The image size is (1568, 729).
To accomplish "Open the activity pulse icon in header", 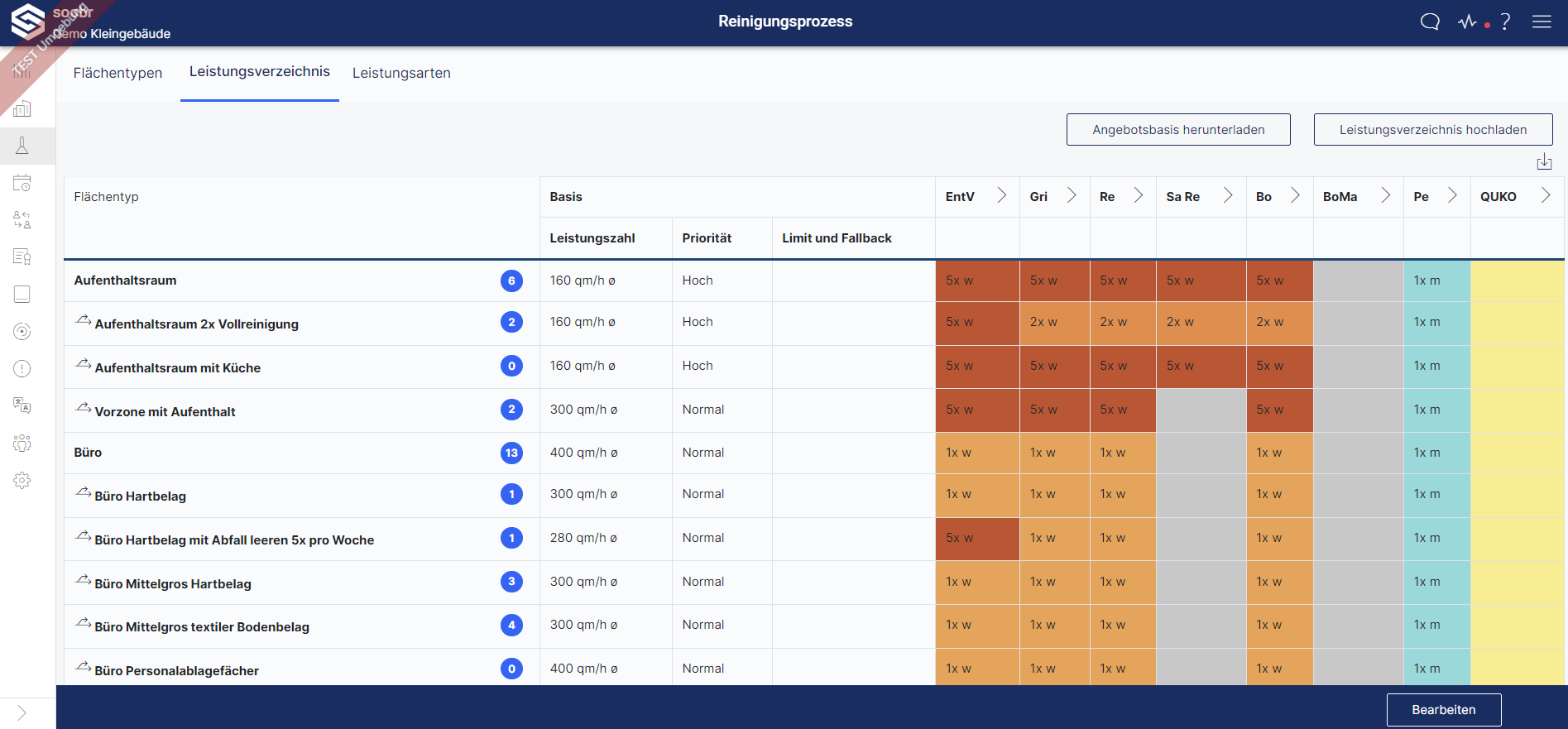I will [1467, 22].
